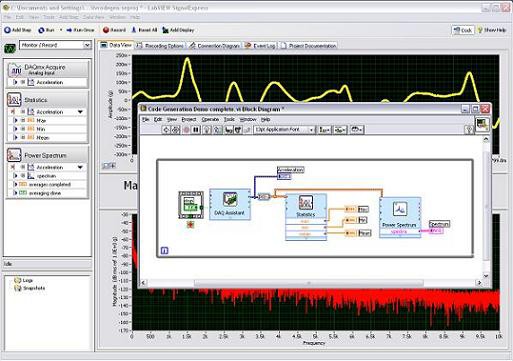Toggle Highlight Execution lightbulb icon
The height and width of the screenshot is (361, 513).
(x=207, y=130)
